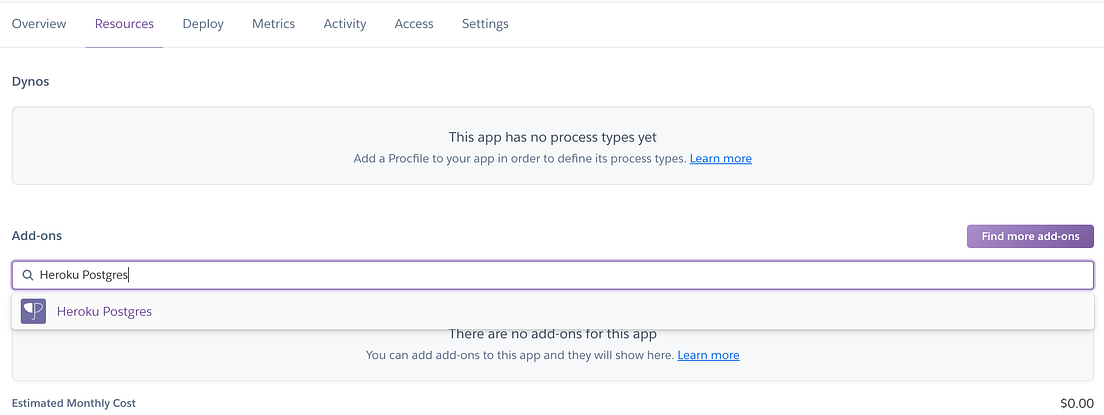Viewport: 1104px width, 415px height.
Task: Switch to the Deploy tab
Action: pos(203,24)
